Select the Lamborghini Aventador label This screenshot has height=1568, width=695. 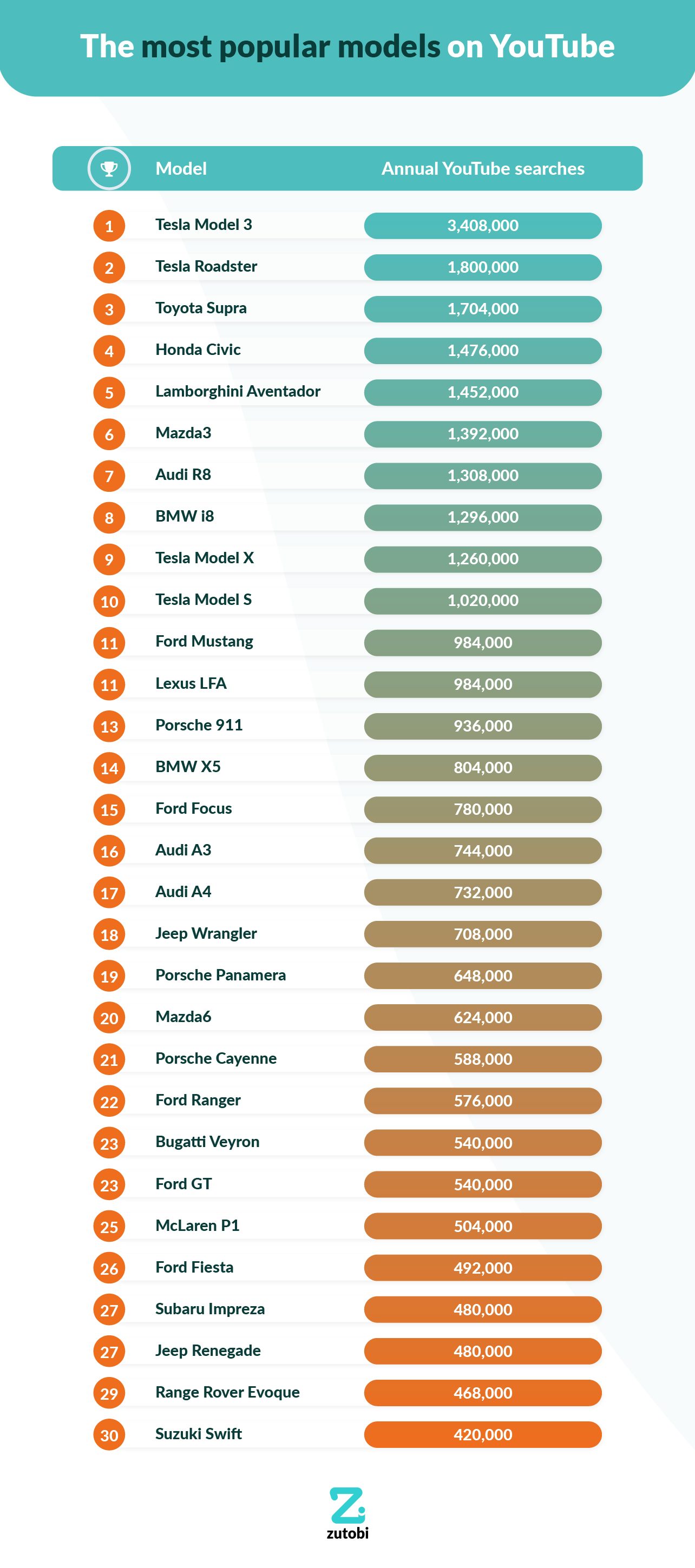point(238,391)
